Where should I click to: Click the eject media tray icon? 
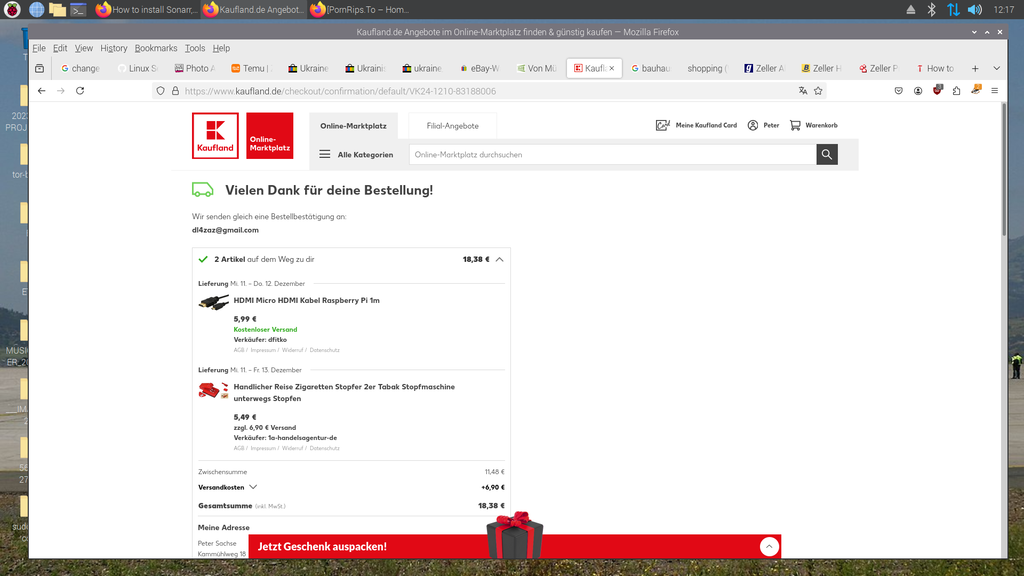[910, 9]
